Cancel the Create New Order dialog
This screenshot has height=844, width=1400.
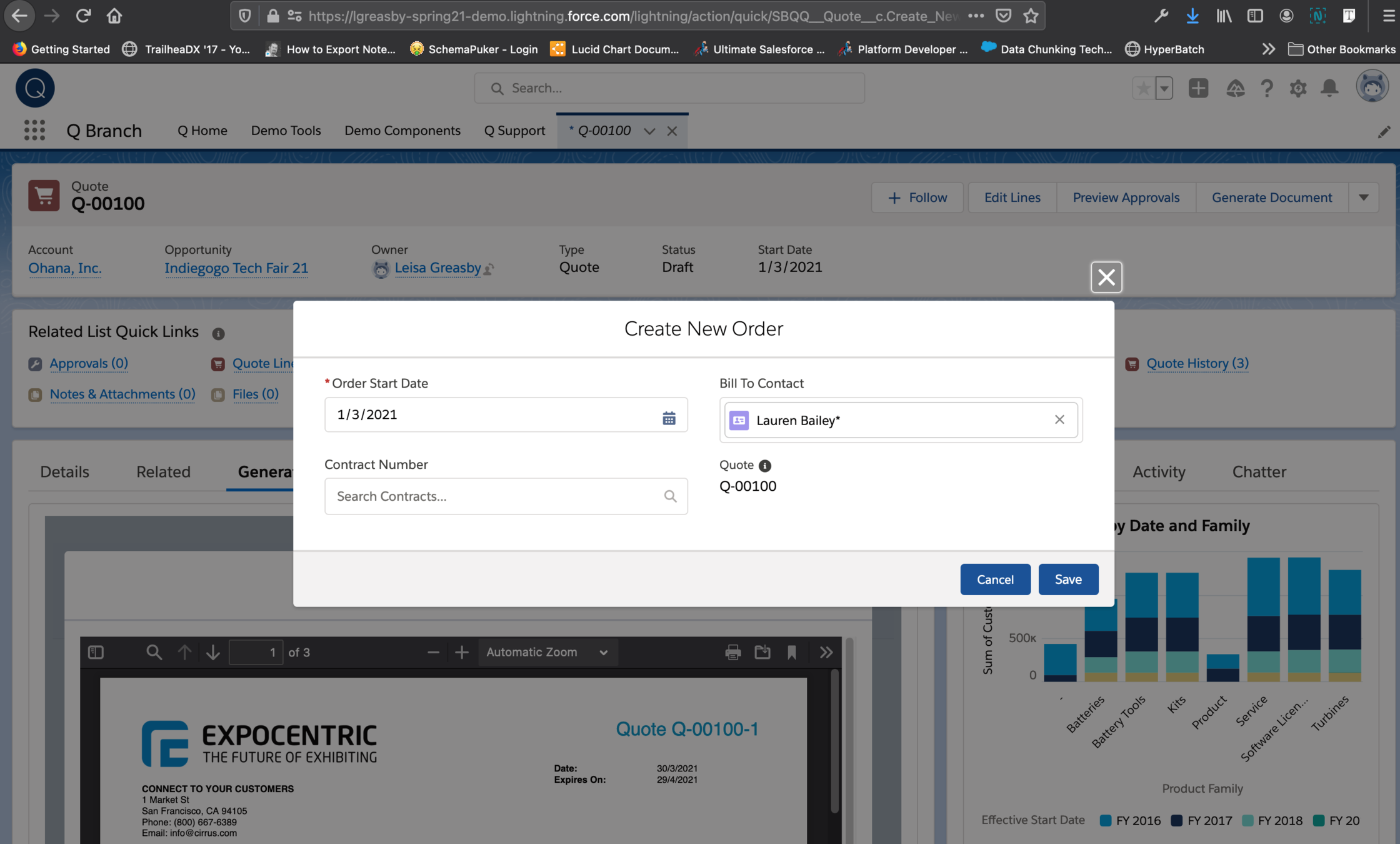(995, 579)
